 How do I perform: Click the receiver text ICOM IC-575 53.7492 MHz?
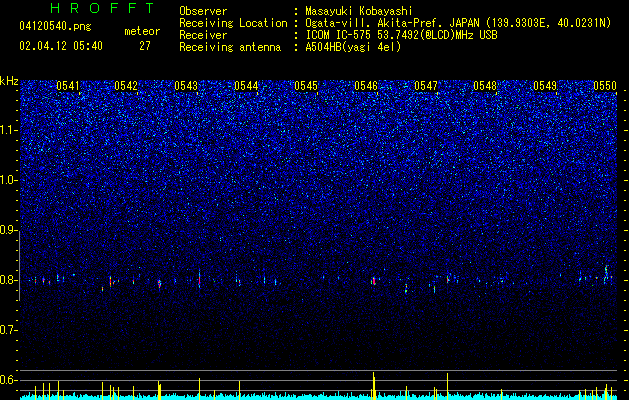[x=401, y=35]
